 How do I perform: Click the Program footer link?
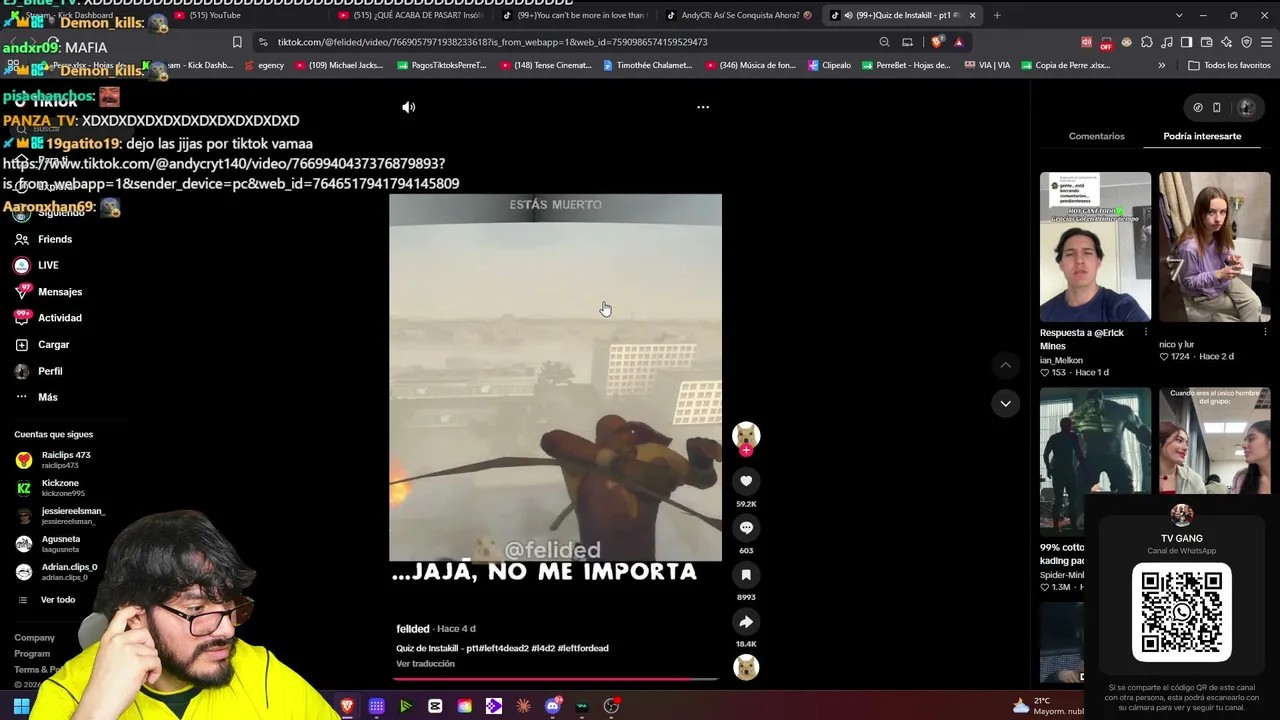coord(32,654)
